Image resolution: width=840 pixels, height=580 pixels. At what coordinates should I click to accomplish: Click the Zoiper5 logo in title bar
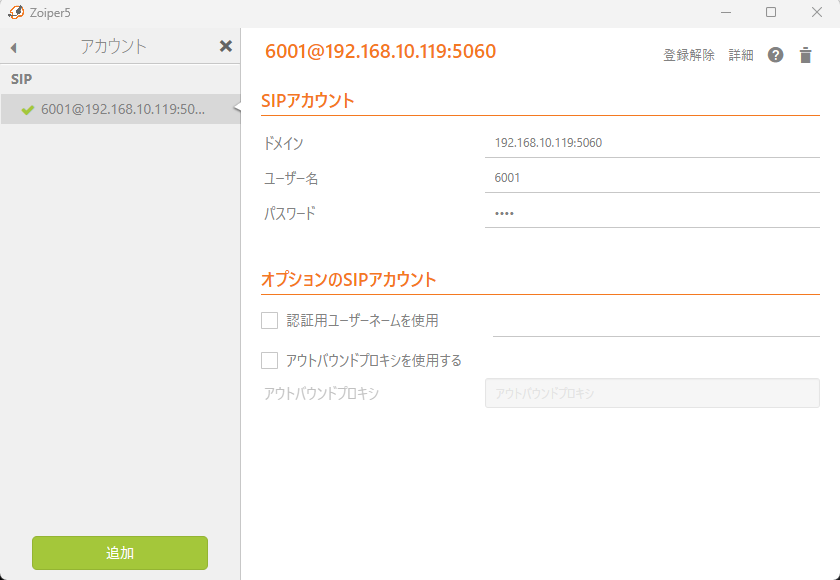coord(16,12)
